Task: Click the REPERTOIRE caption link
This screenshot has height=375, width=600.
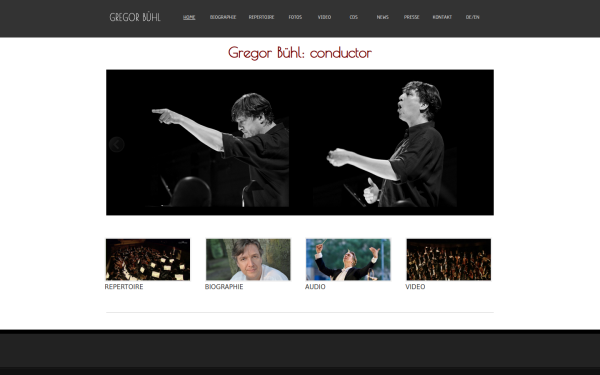Action: click(x=124, y=287)
